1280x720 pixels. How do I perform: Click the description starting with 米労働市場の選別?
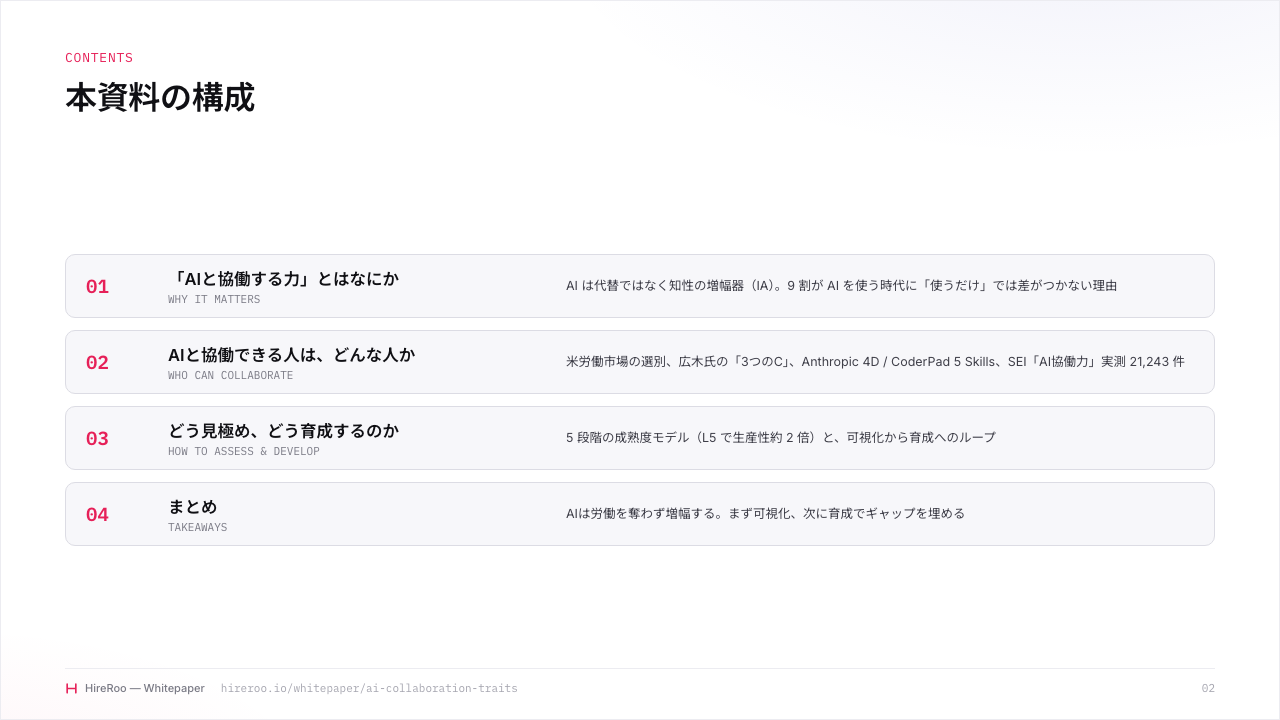(875, 362)
